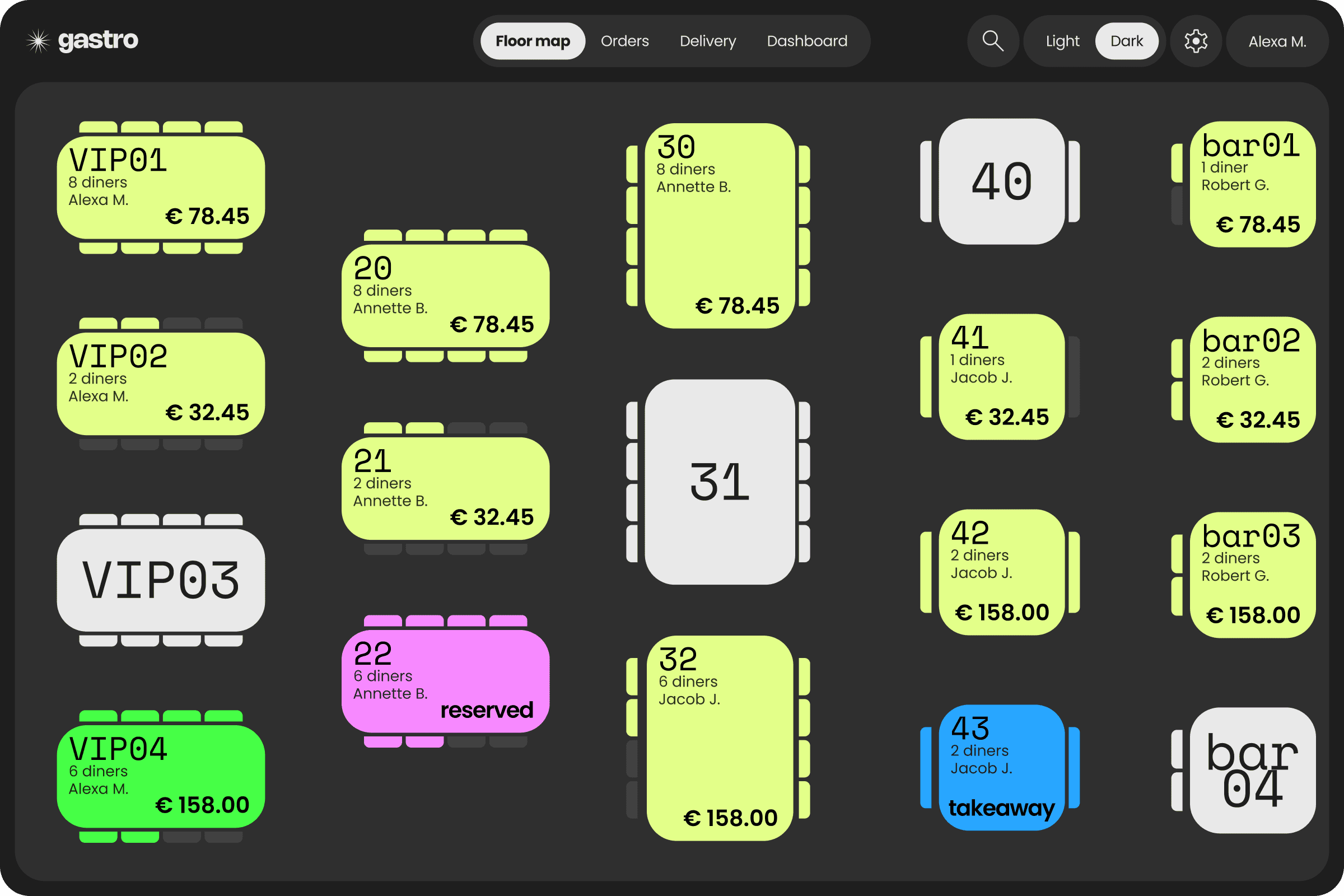The height and width of the screenshot is (896, 1344).
Task: Select the Dark theme option
Action: pos(1126,40)
